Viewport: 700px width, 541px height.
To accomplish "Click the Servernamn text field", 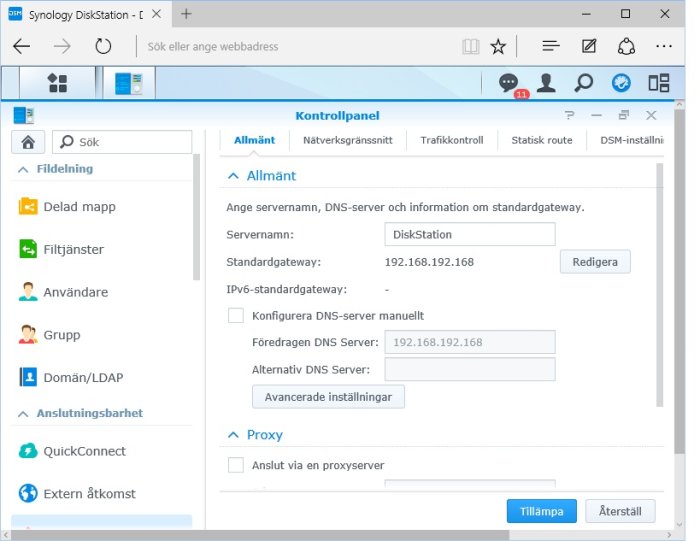I will point(470,234).
